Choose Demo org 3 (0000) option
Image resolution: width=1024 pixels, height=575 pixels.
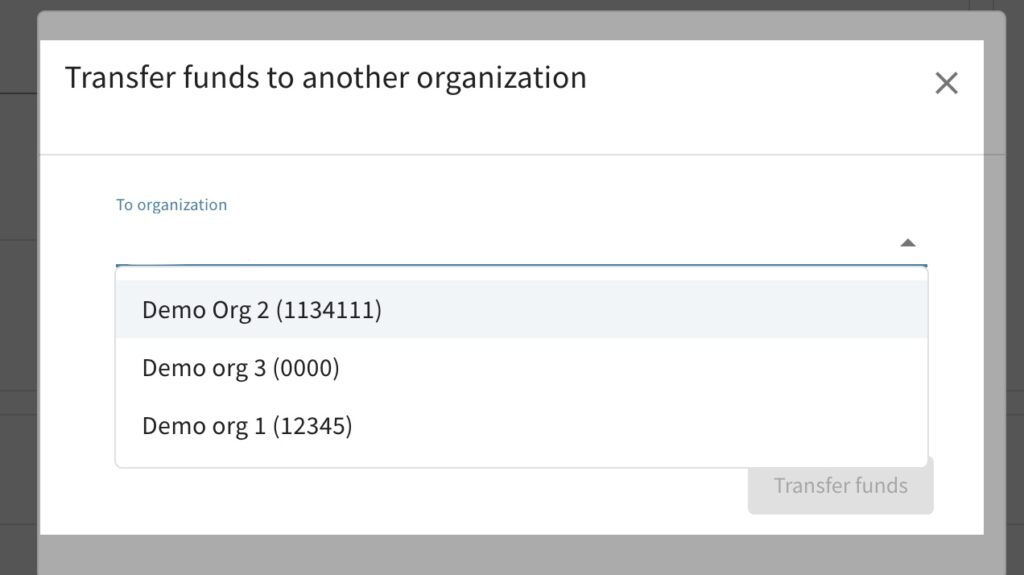point(241,368)
